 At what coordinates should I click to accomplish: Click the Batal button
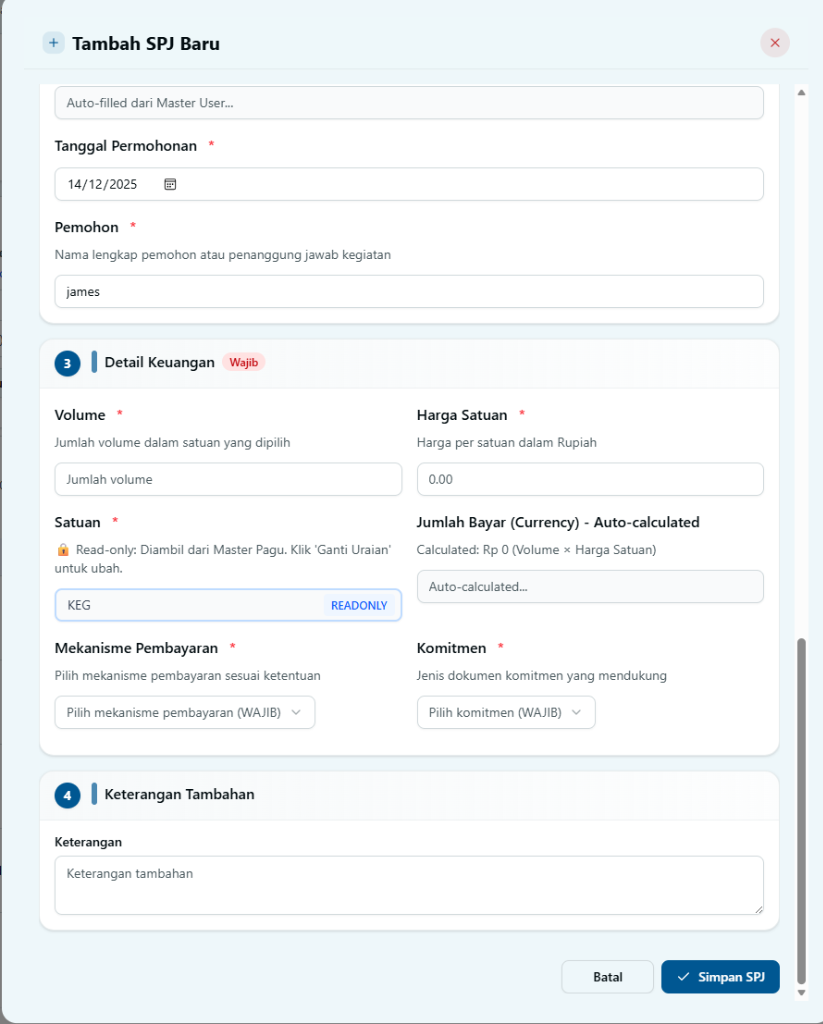607,977
